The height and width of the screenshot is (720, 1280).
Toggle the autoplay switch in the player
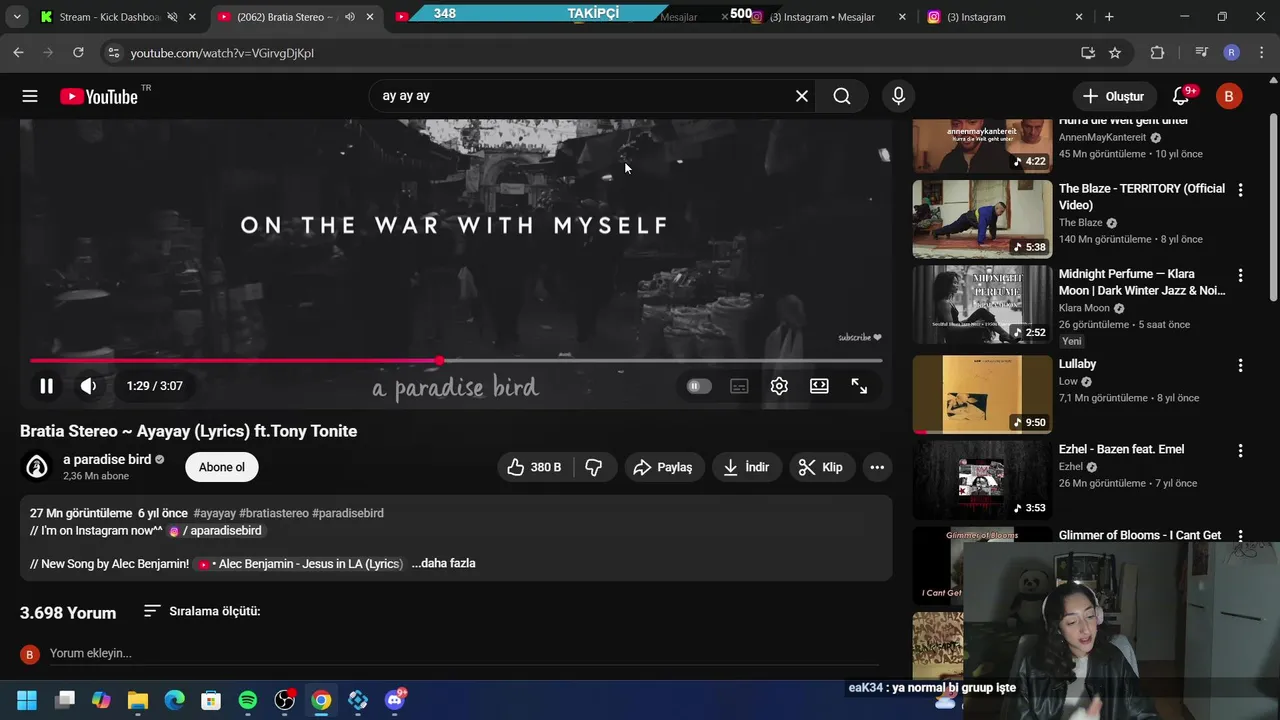coord(699,386)
